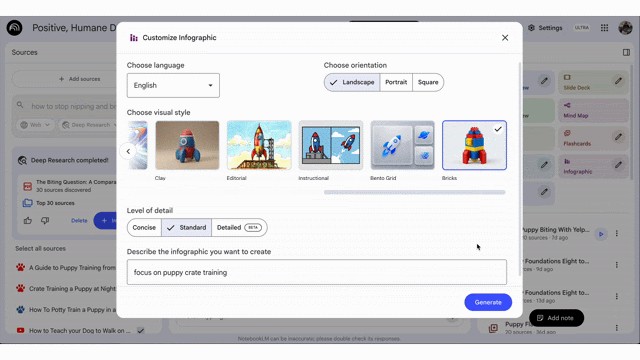Click thumbs up on Deep Research result
This screenshot has width=640, height=360.
pyautogui.click(x=28, y=221)
